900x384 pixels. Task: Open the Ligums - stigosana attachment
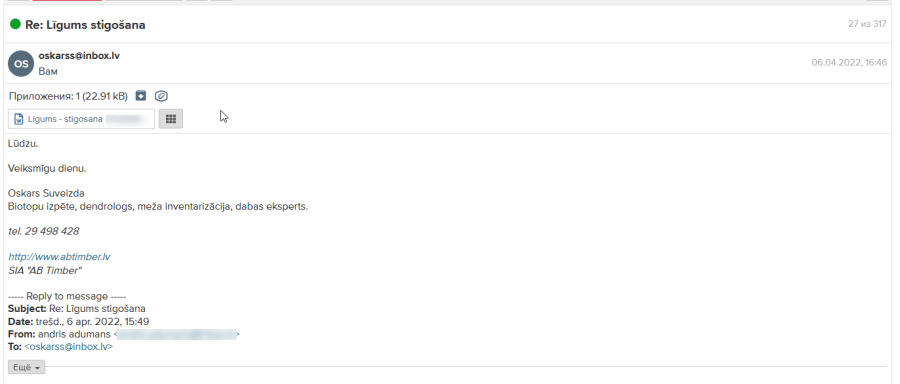82,119
